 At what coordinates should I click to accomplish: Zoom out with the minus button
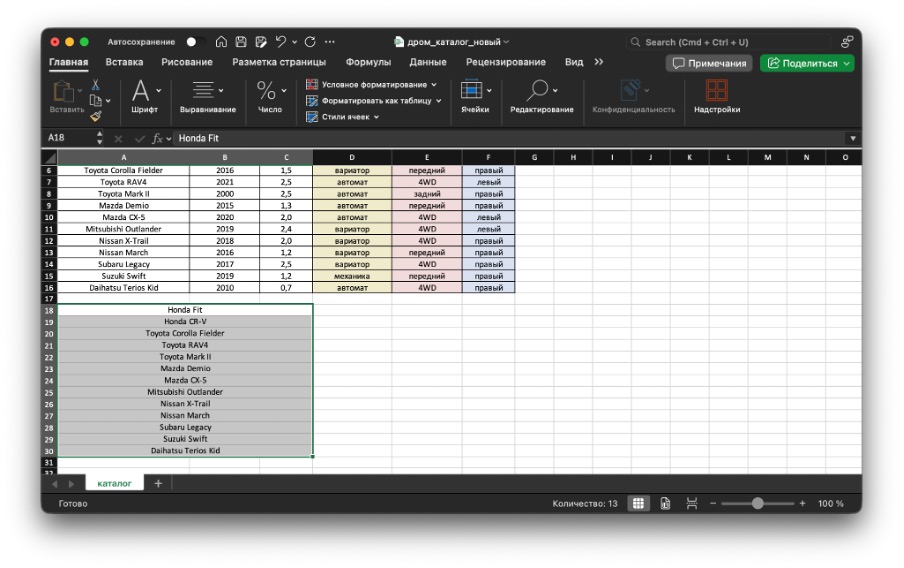coord(713,503)
